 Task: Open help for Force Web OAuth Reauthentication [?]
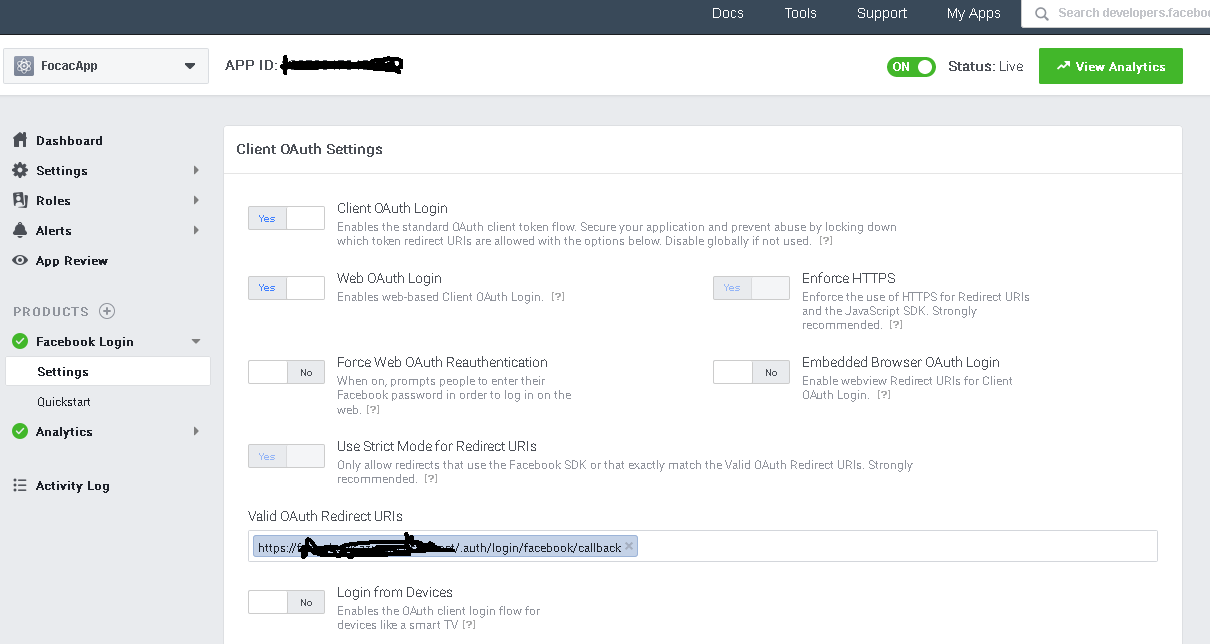[x=373, y=409]
